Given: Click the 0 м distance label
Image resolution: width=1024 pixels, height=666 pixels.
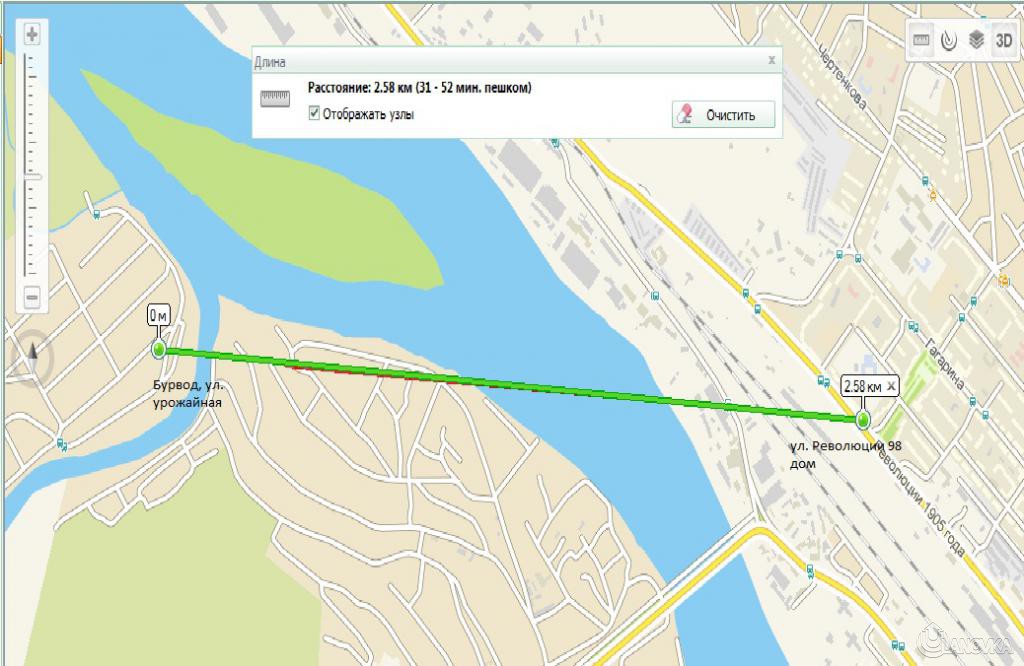Looking at the screenshot, I should pos(158,316).
